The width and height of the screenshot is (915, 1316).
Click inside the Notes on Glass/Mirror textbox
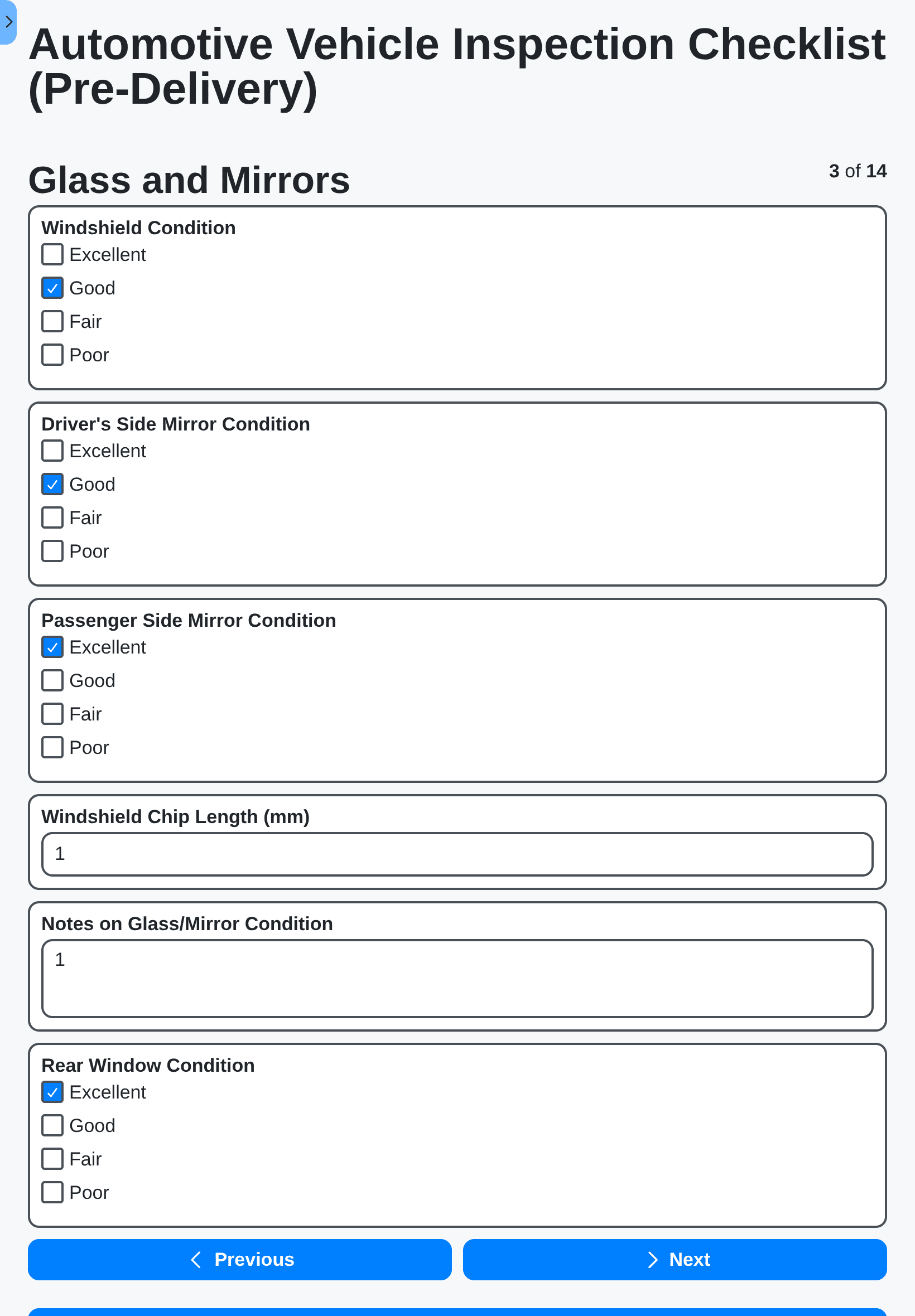(x=456, y=978)
